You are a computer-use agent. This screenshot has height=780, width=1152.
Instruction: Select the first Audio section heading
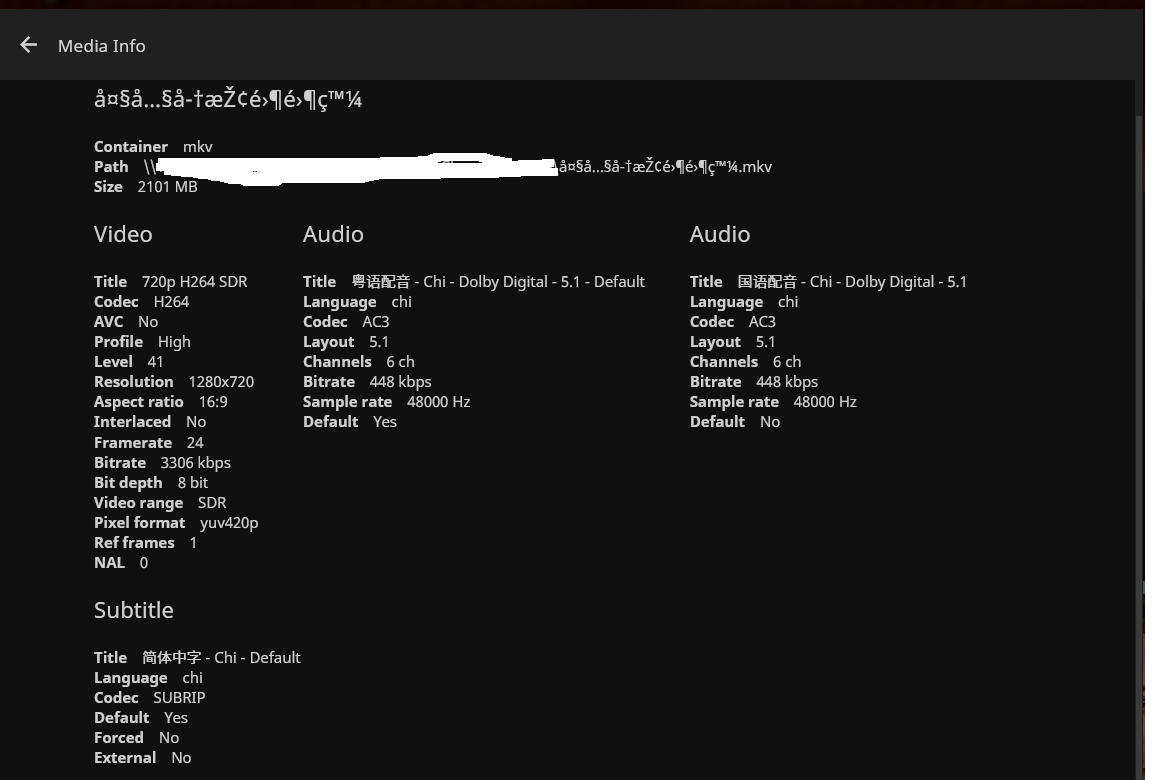pyautogui.click(x=334, y=234)
